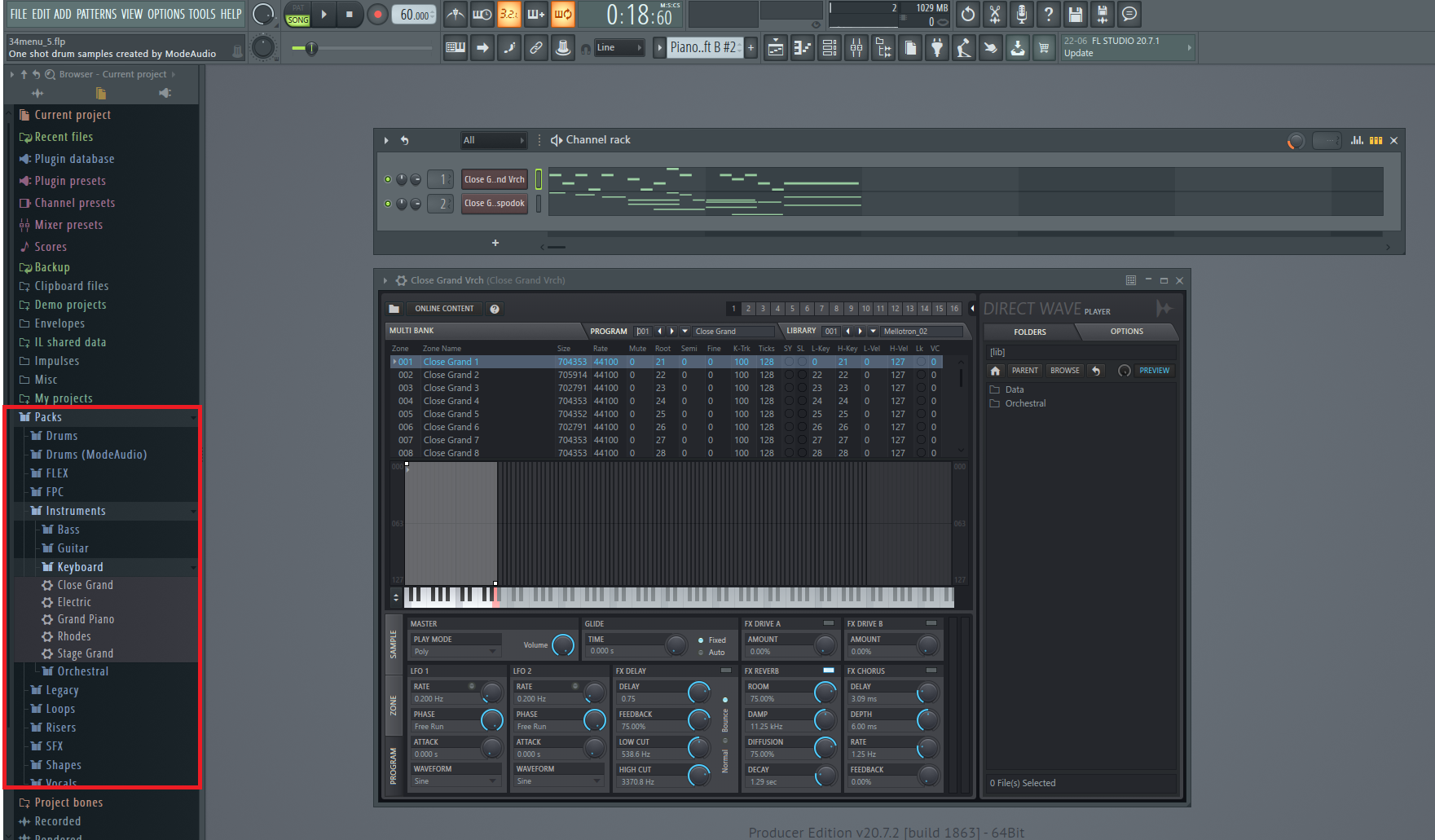
Task: Select the Fixed glide radio option
Action: [702, 640]
